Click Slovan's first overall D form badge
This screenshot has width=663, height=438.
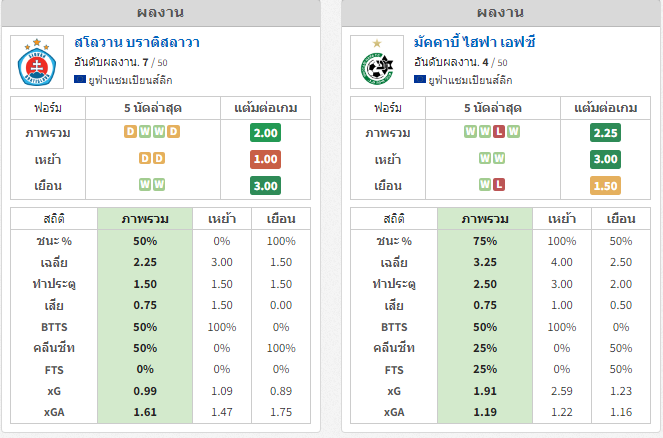130,131
